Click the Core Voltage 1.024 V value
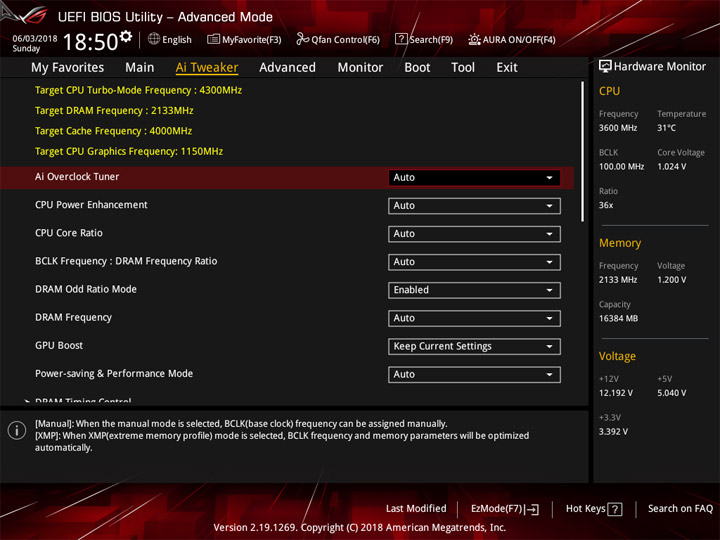This screenshot has width=720, height=540. tap(672, 166)
